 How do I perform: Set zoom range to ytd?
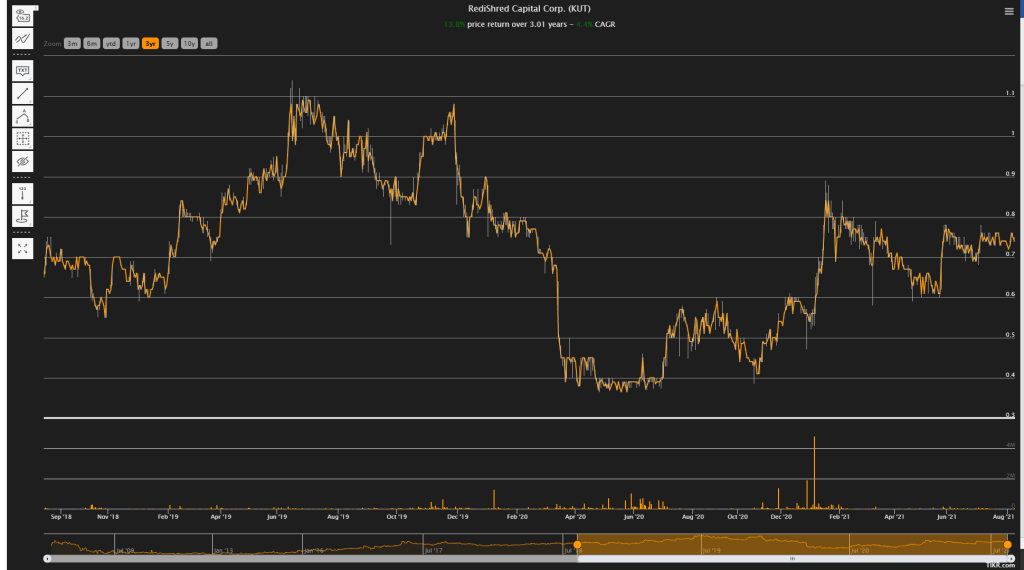pyautogui.click(x=111, y=44)
